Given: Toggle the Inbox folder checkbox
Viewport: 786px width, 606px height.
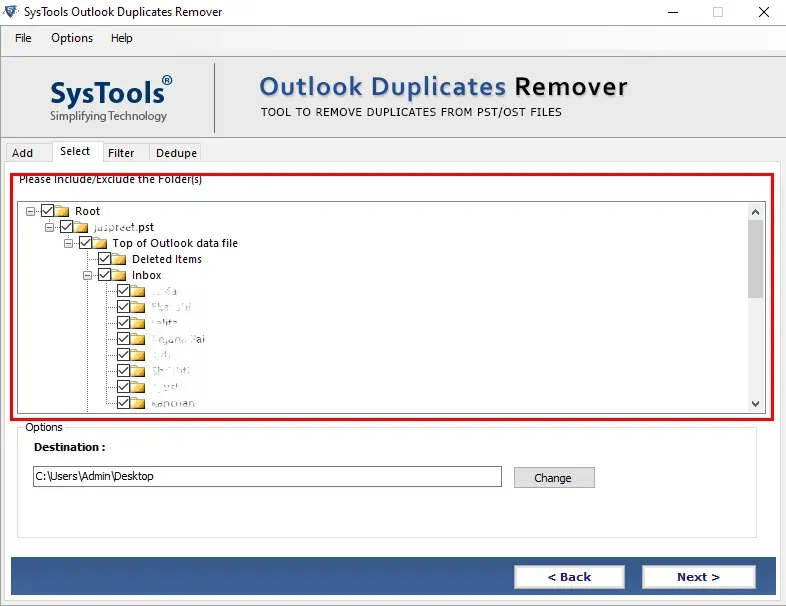Looking at the screenshot, I should tap(104, 275).
